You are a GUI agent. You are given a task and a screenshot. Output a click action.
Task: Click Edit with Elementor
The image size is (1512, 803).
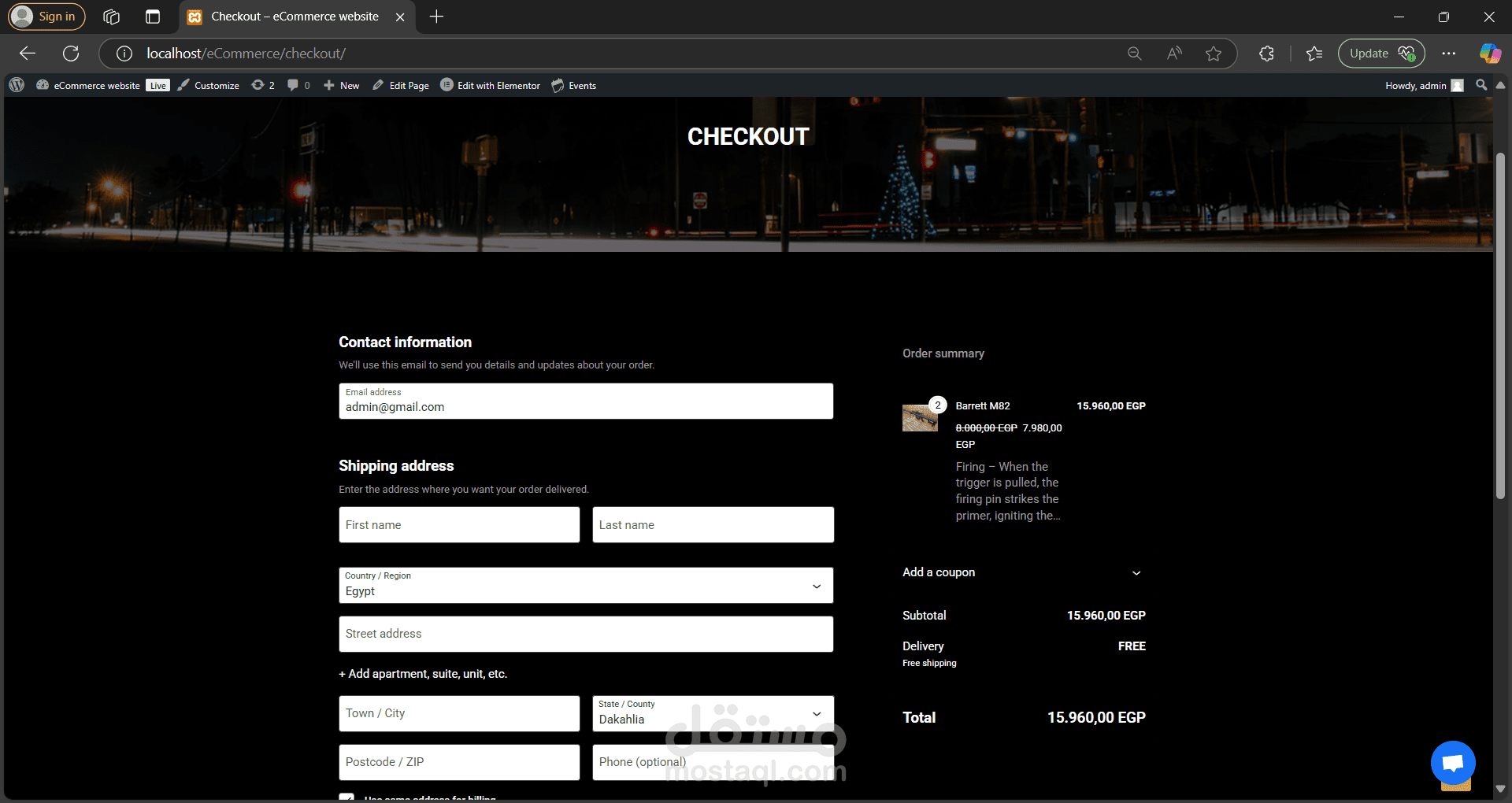pos(491,85)
